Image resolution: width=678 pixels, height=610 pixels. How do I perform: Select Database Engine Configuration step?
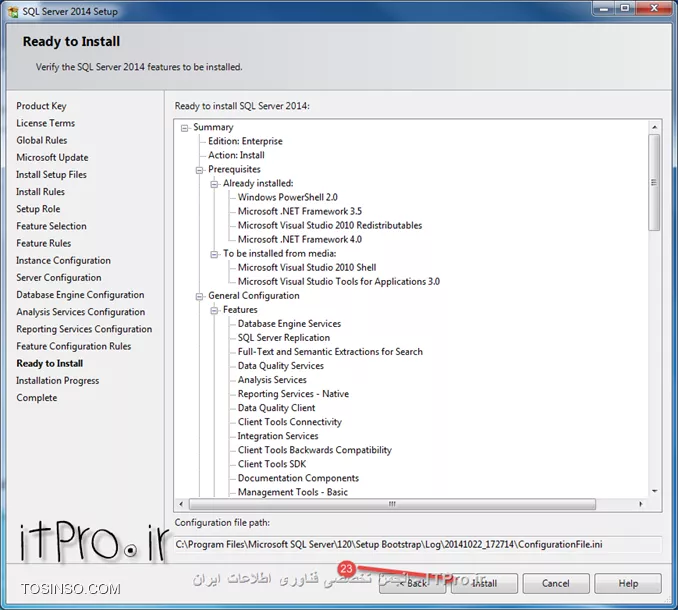(80, 295)
